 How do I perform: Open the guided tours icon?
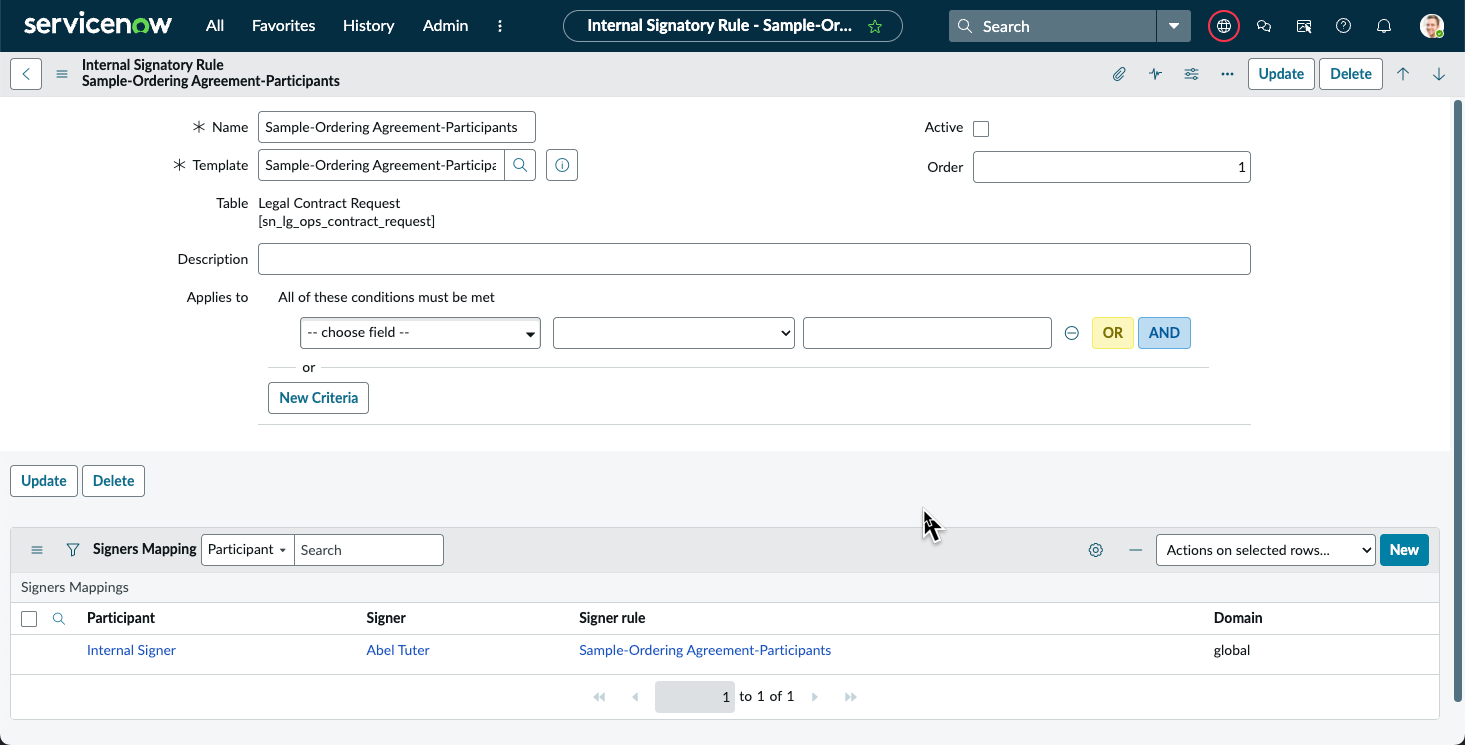point(1304,26)
